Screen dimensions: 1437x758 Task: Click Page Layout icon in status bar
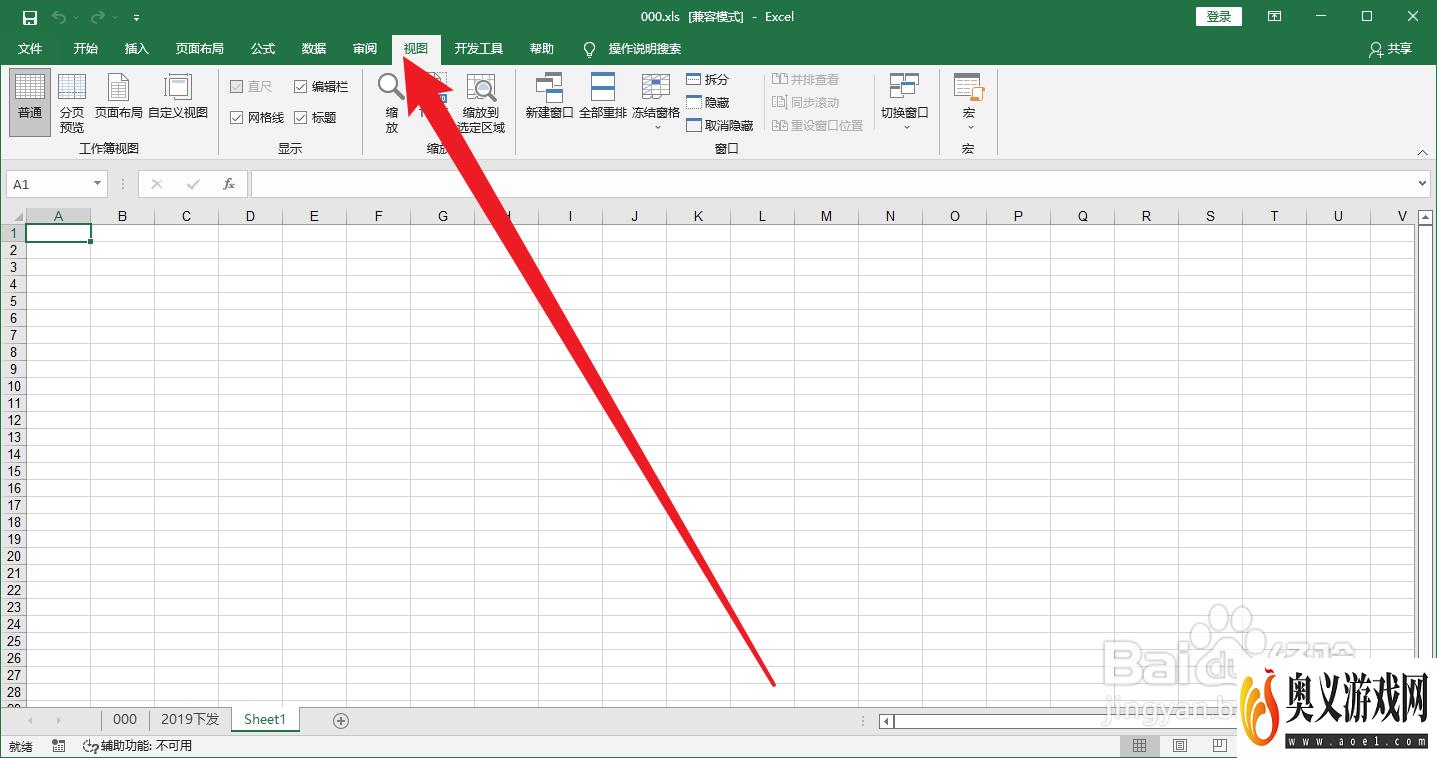[x=1180, y=746]
